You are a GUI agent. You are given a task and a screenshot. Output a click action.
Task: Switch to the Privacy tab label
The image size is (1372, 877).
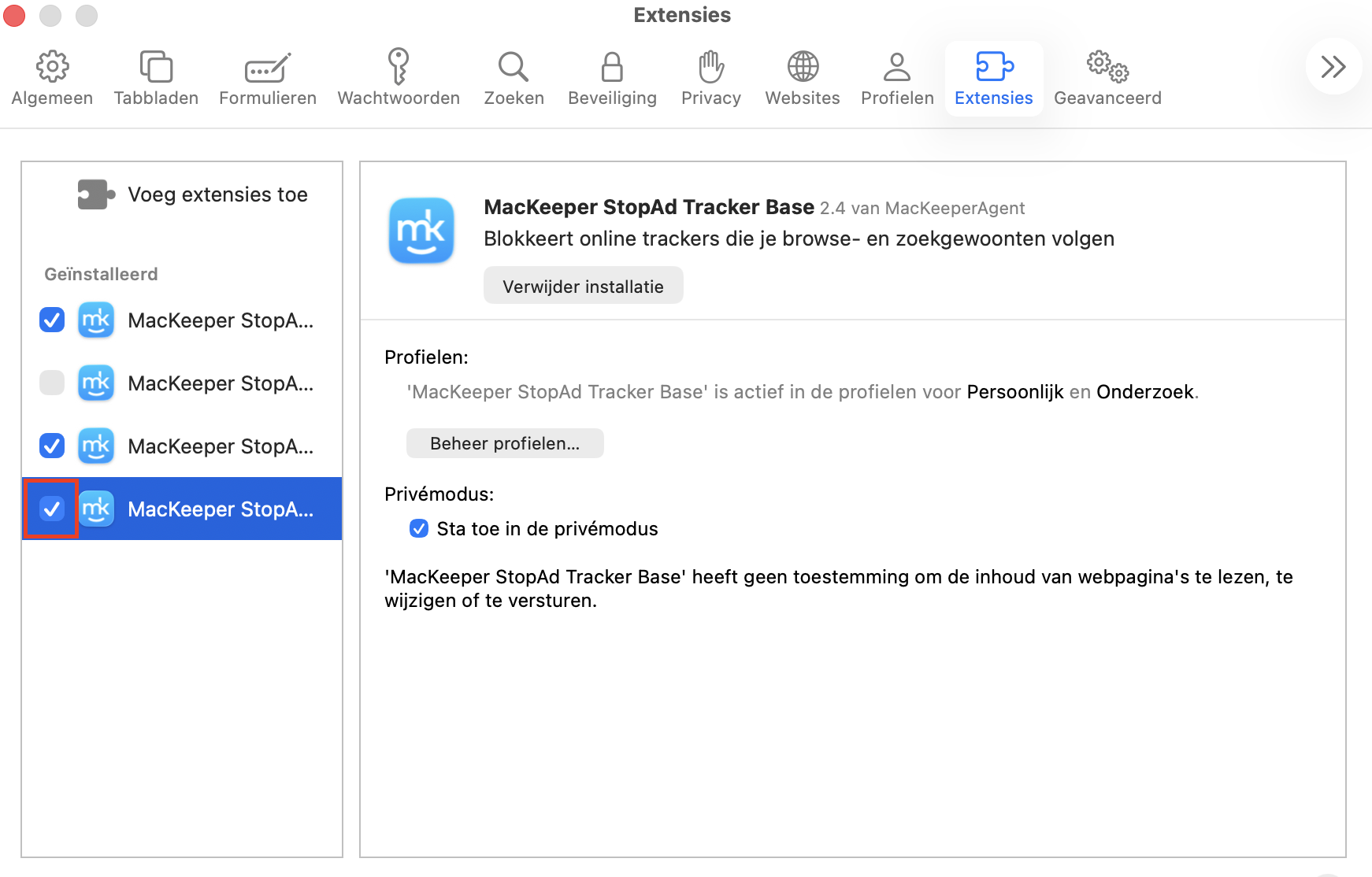[711, 98]
